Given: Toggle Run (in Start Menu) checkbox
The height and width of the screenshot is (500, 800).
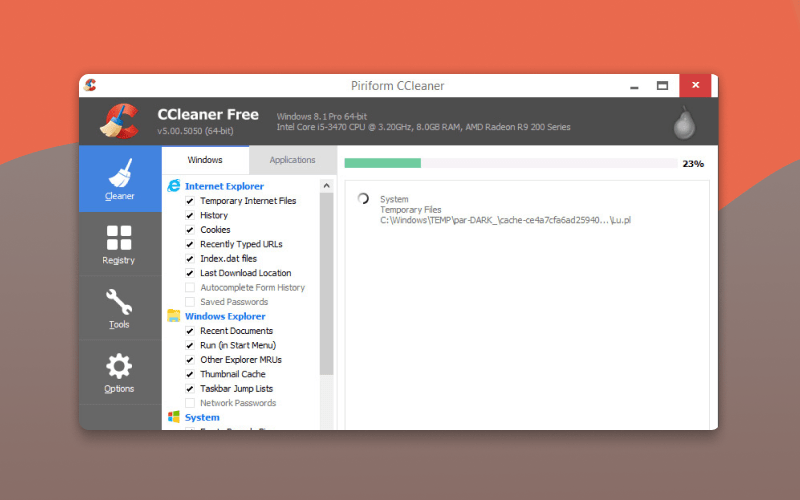Looking at the screenshot, I should [190, 345].
